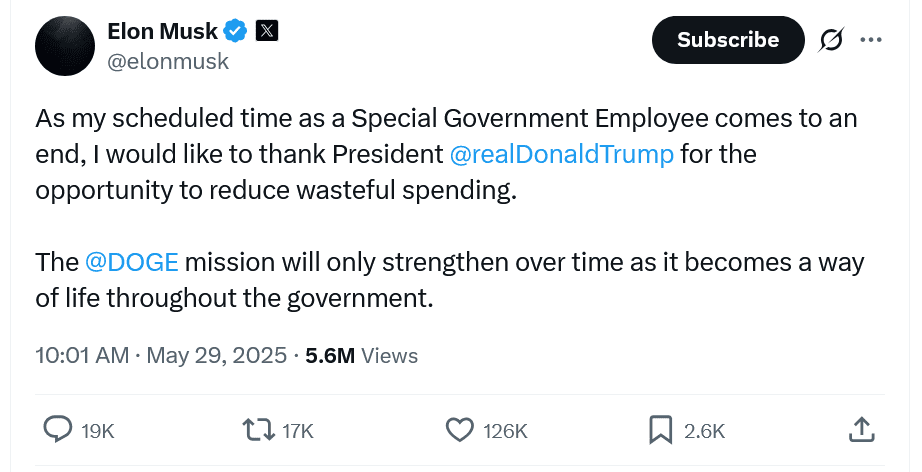Toggle the like heart icon
Screen dimensions: 922x472
[x=459, y=430]
